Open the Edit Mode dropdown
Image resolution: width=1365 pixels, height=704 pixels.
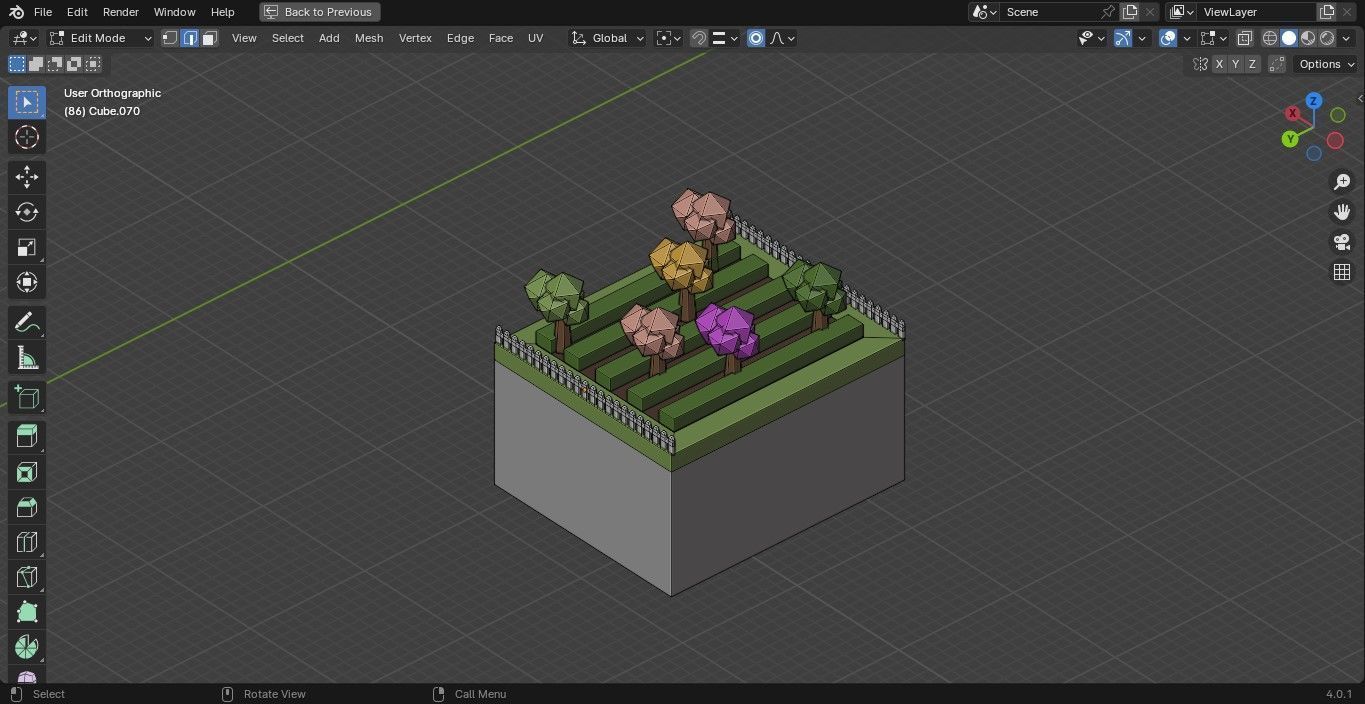(x=100, y=38)
